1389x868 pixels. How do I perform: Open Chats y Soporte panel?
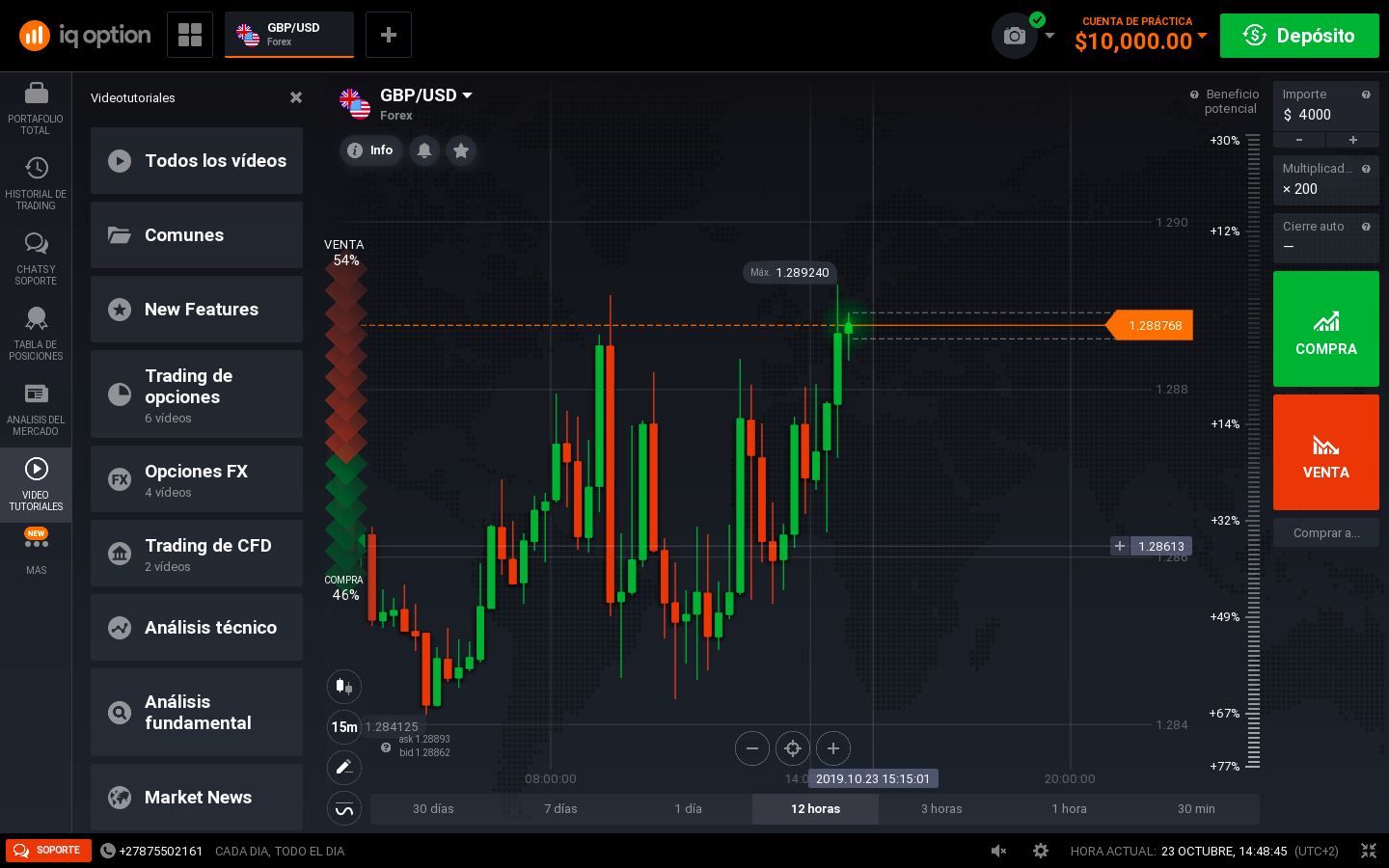pos(36,258)
